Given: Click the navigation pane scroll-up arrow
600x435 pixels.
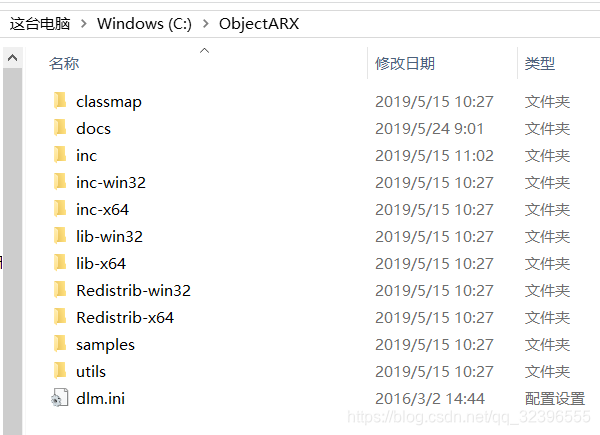Looking at the screenshot, I should tap(13, 58).
